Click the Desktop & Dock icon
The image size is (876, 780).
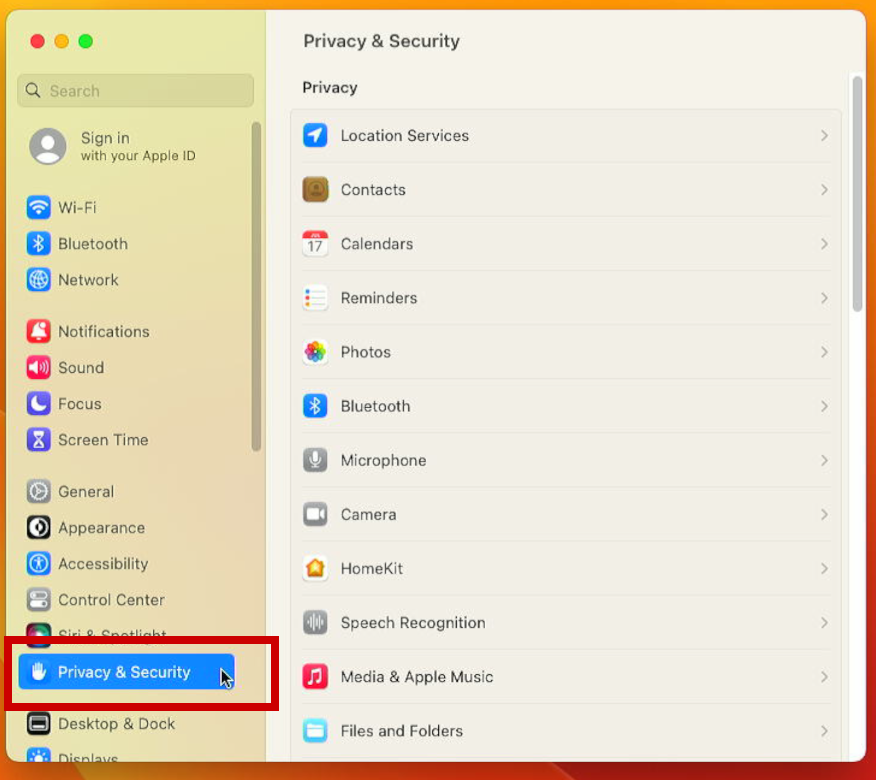tap(39, 724)
